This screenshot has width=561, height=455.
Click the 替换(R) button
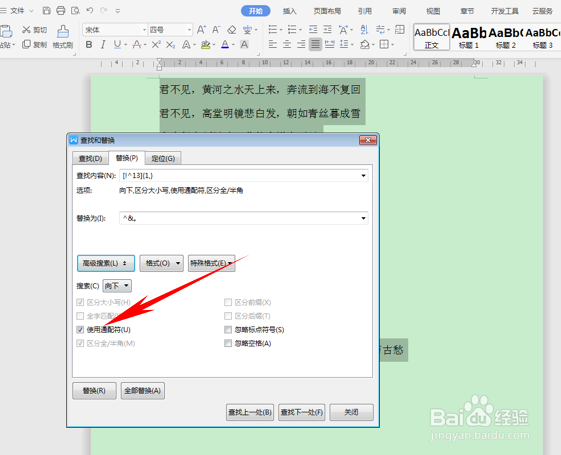point(94,391)
